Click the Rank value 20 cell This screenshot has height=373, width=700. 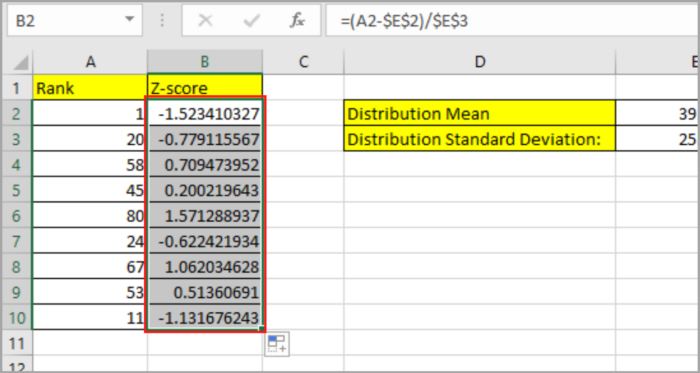pos(90,139)
